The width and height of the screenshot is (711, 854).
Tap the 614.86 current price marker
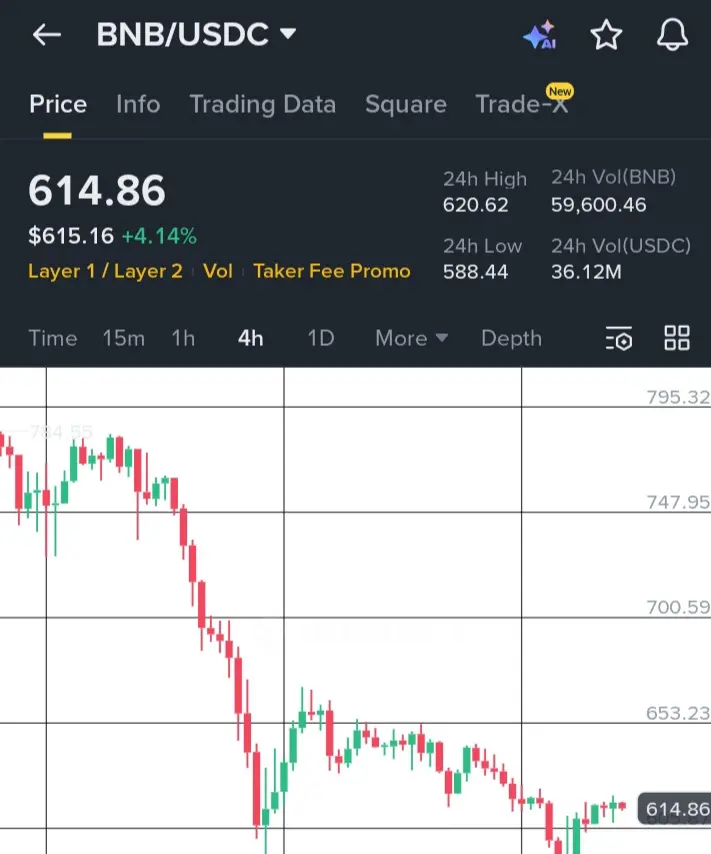pyautogui.click(x=676, y=810)
